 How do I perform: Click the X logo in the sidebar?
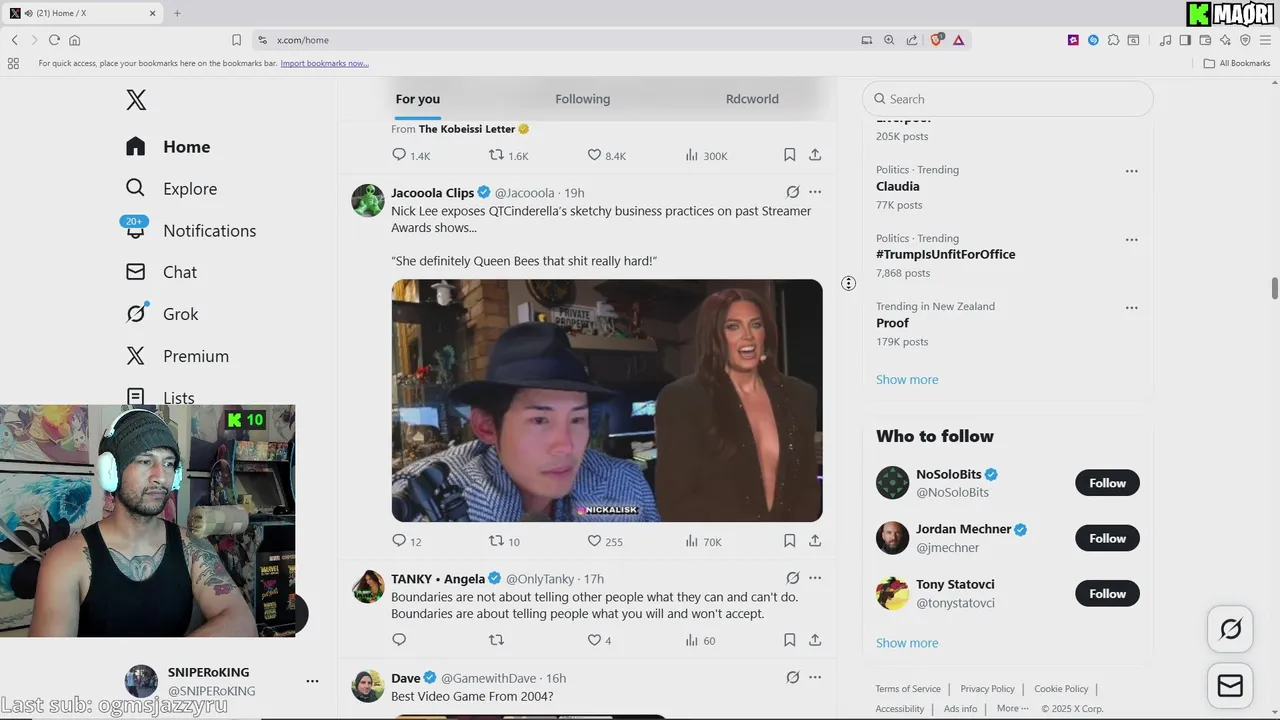click(x=136, y=99)
